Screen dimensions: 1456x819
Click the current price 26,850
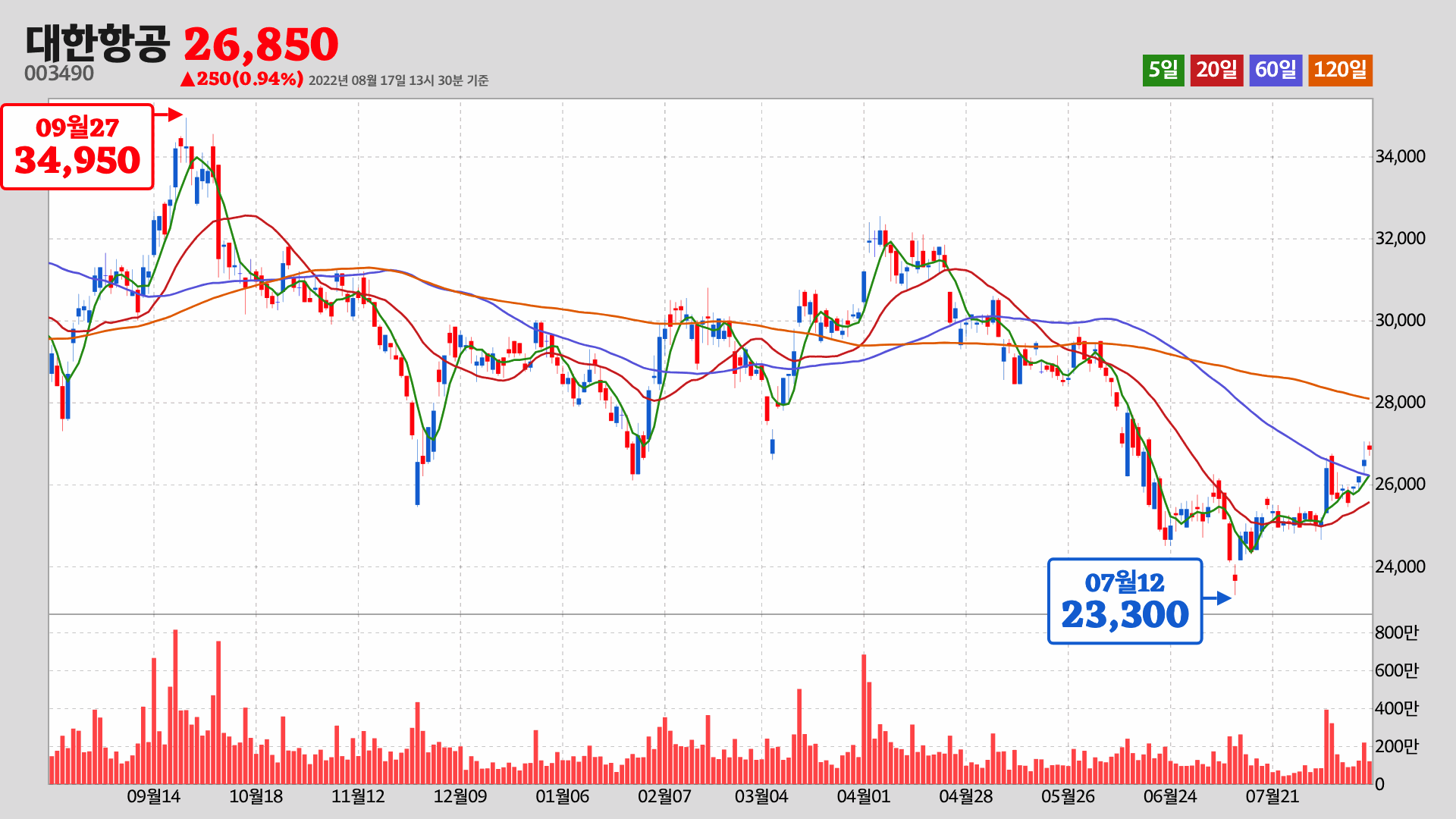(261, 45)
